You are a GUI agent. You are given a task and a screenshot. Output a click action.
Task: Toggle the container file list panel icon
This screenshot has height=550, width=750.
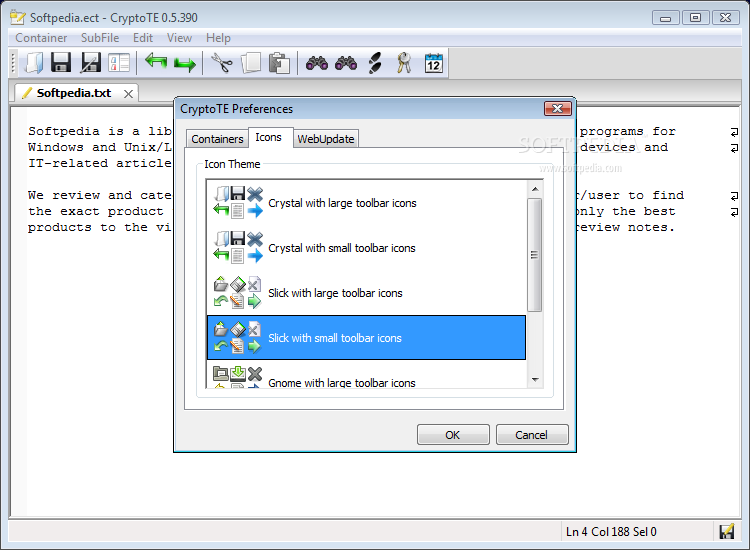119,63
